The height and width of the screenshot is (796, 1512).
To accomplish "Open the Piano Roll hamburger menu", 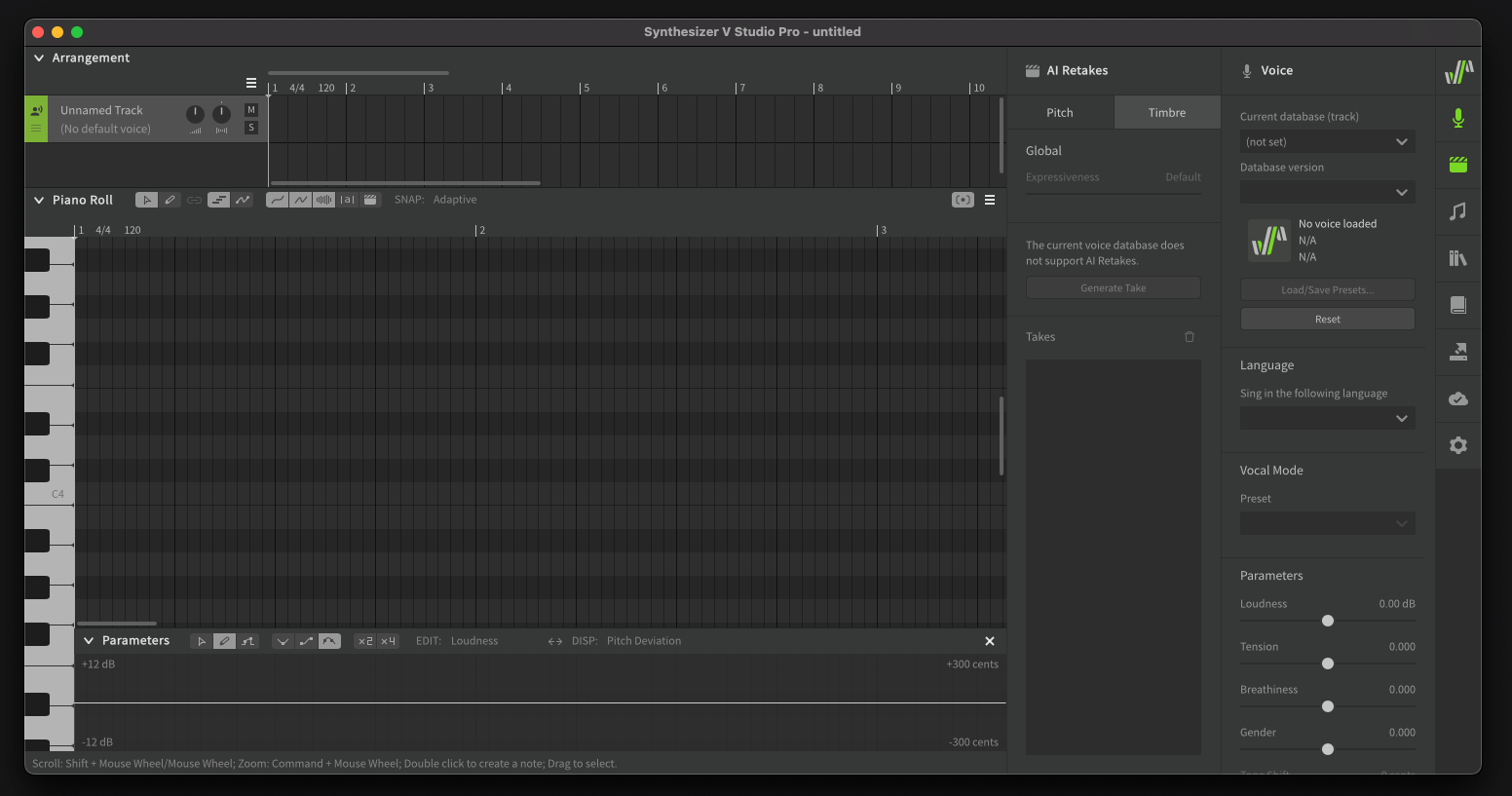I will (990, 200).
